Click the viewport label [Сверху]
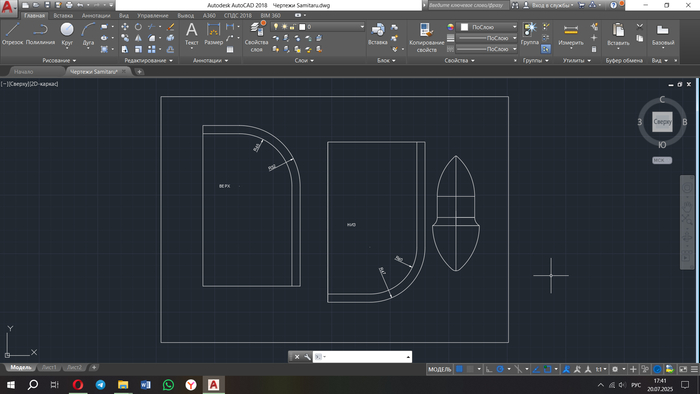 (20, 84)
